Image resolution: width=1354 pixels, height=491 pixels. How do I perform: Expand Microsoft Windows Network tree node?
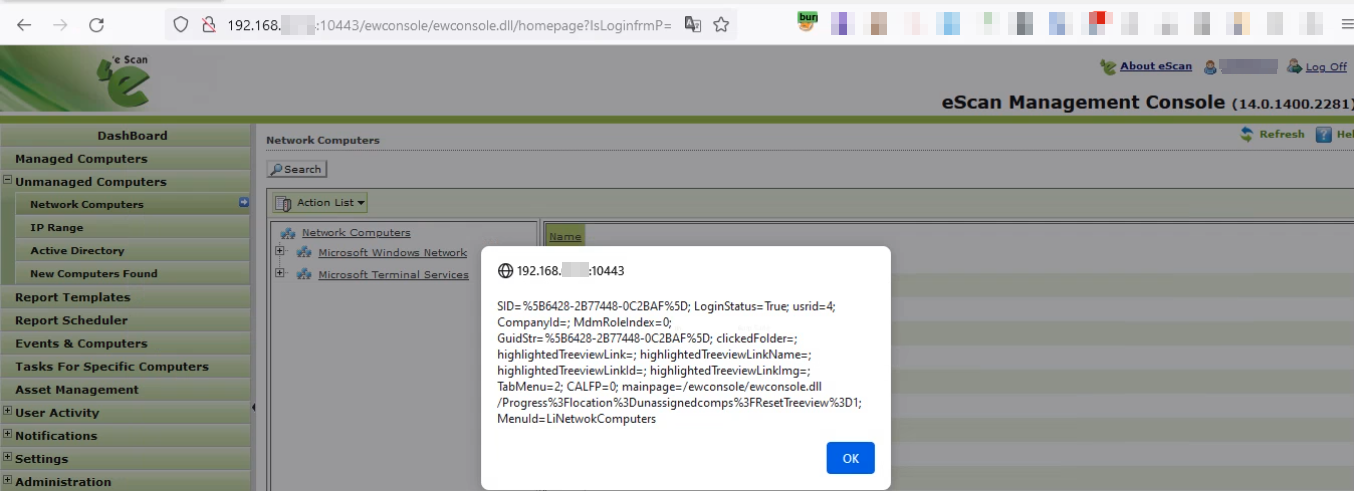pos(280,252)
